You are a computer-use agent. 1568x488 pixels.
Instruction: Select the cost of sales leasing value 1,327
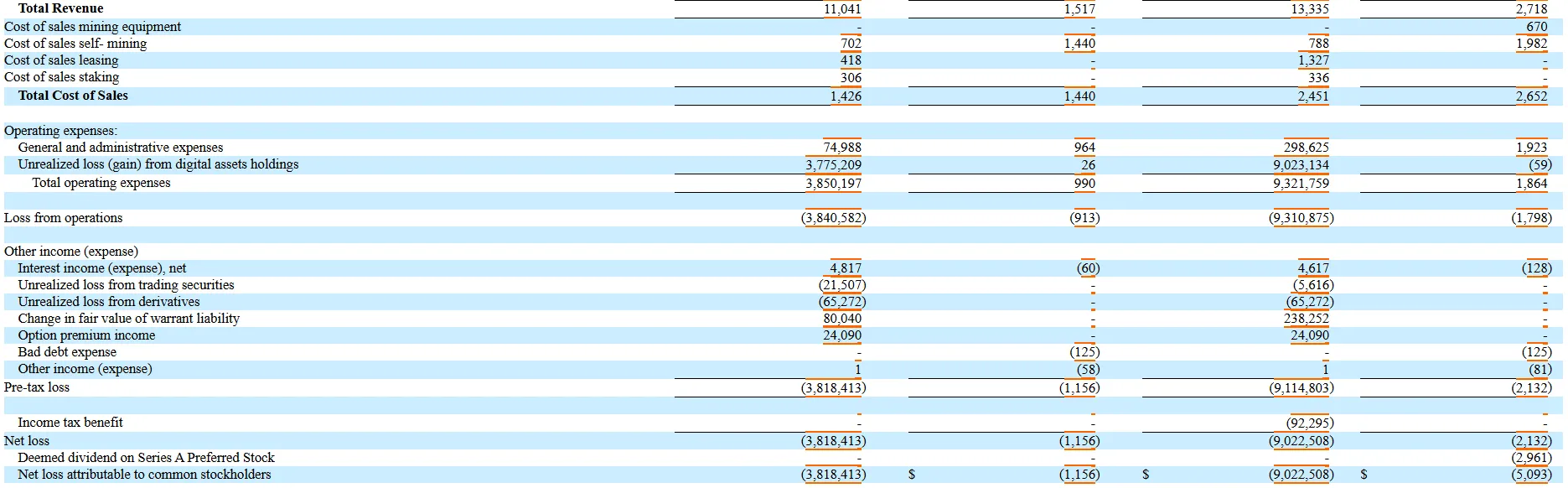tap(1313, 60)
